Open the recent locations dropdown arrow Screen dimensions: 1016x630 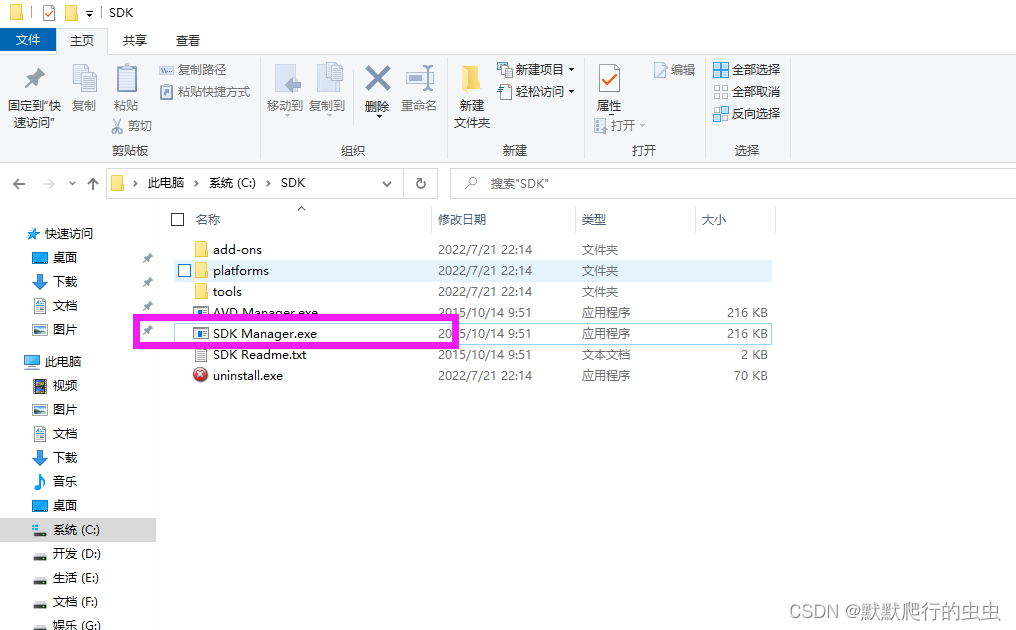72,184
